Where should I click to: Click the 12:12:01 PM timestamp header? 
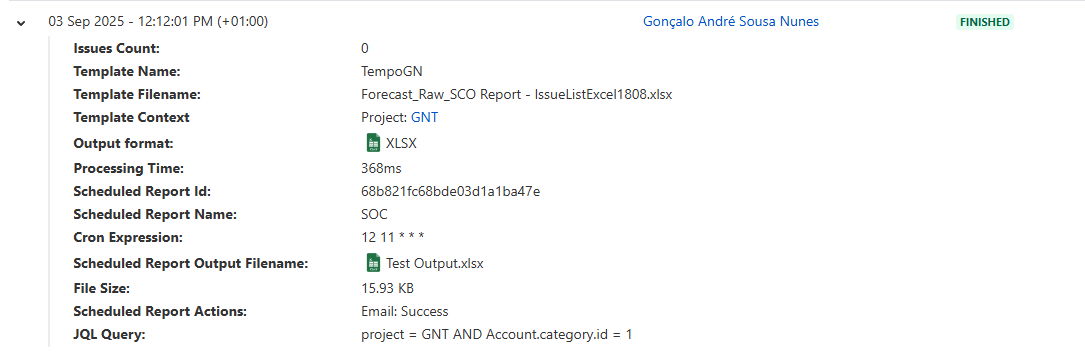[158, 21]
